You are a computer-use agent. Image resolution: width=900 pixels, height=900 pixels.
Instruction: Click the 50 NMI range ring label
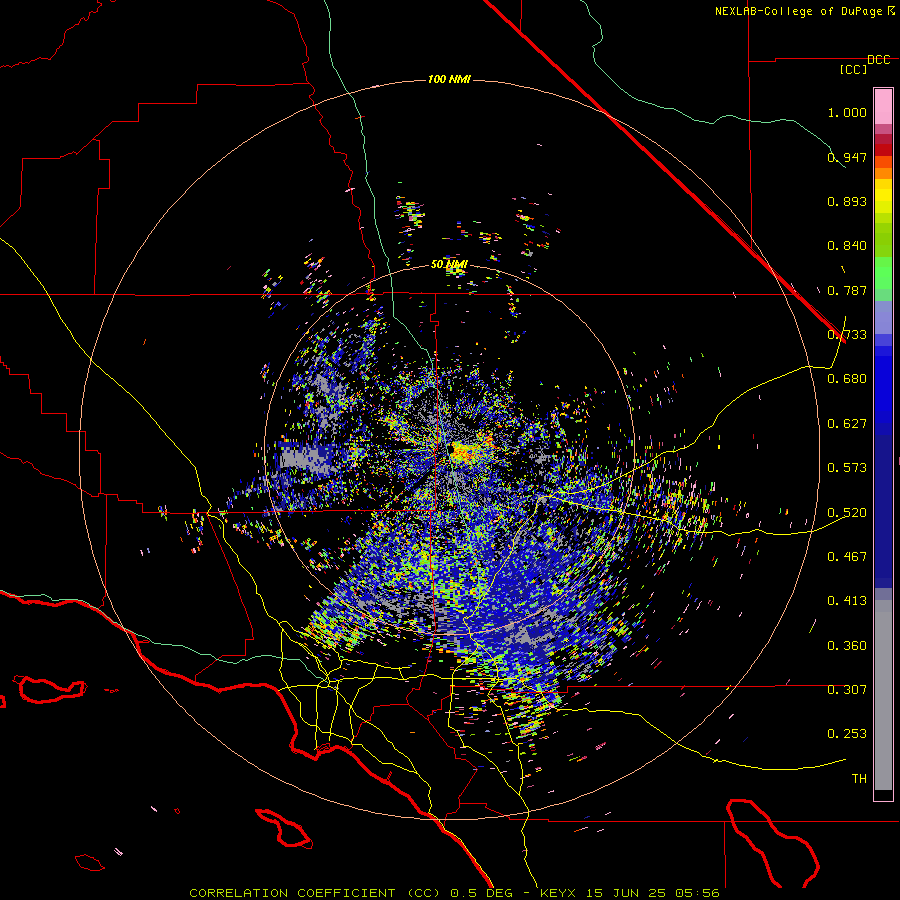[x=449, y=265]
